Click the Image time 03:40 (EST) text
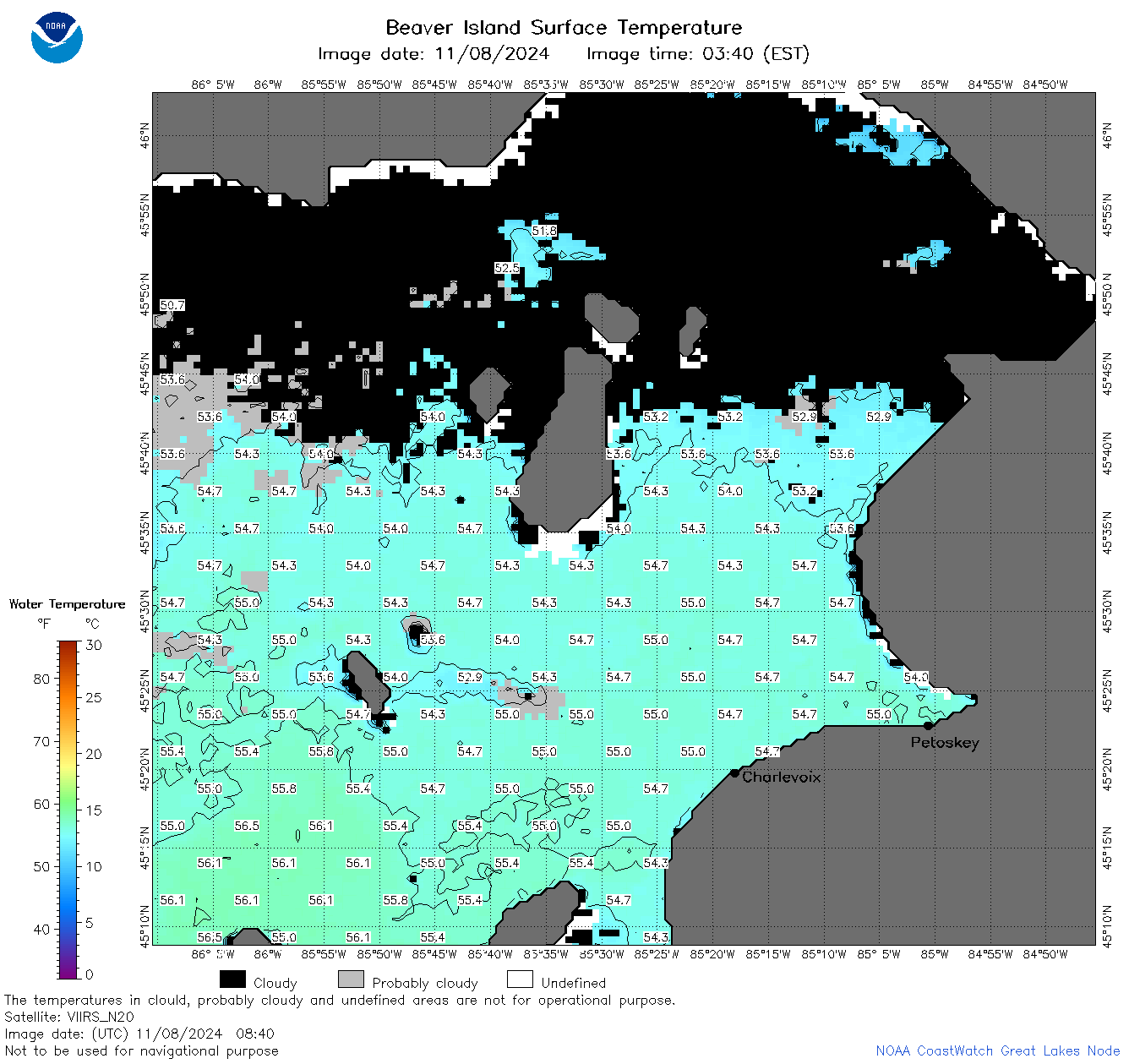 coord(698,54)
